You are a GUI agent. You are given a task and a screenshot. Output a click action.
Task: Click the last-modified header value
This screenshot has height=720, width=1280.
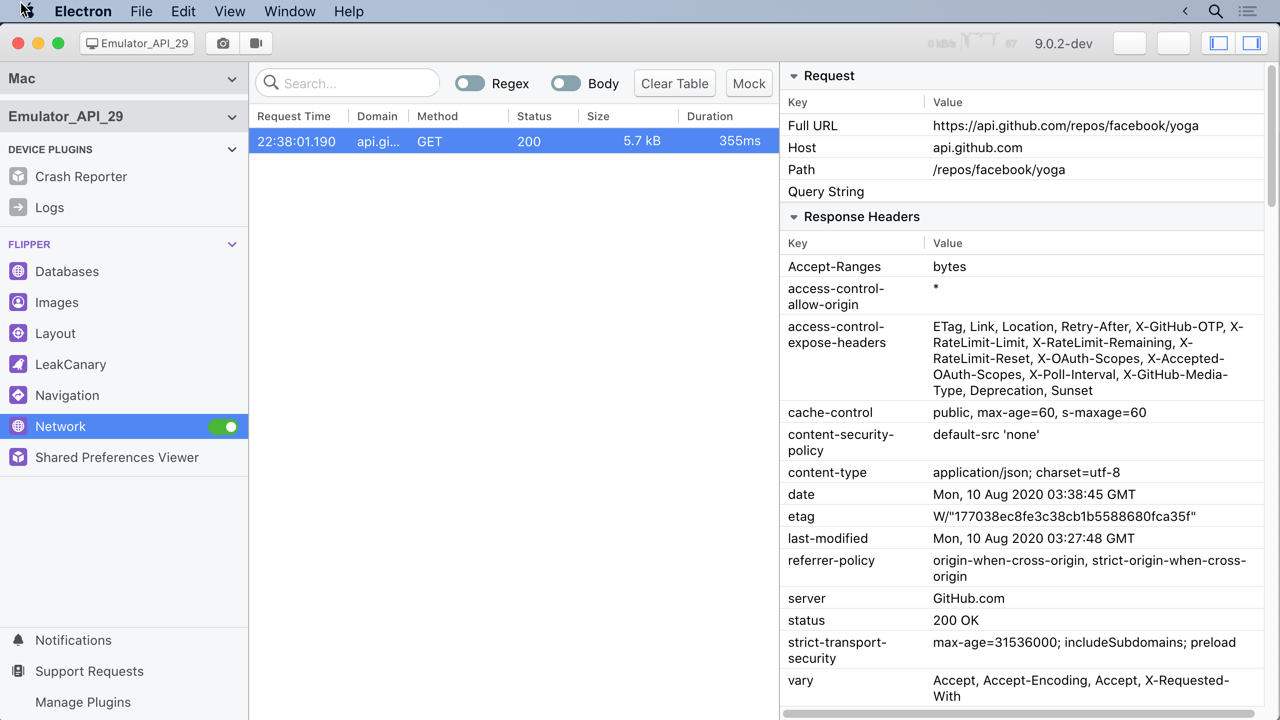click(x=1034, y=538)
